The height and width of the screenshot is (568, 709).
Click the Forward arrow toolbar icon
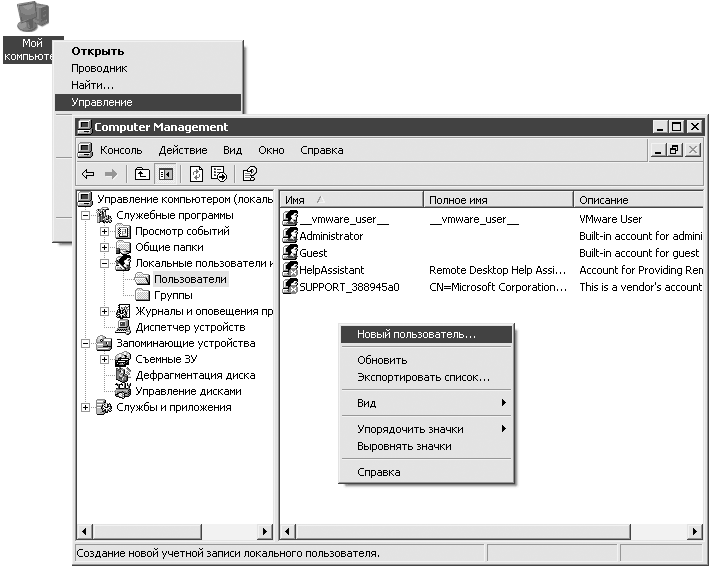111,174
